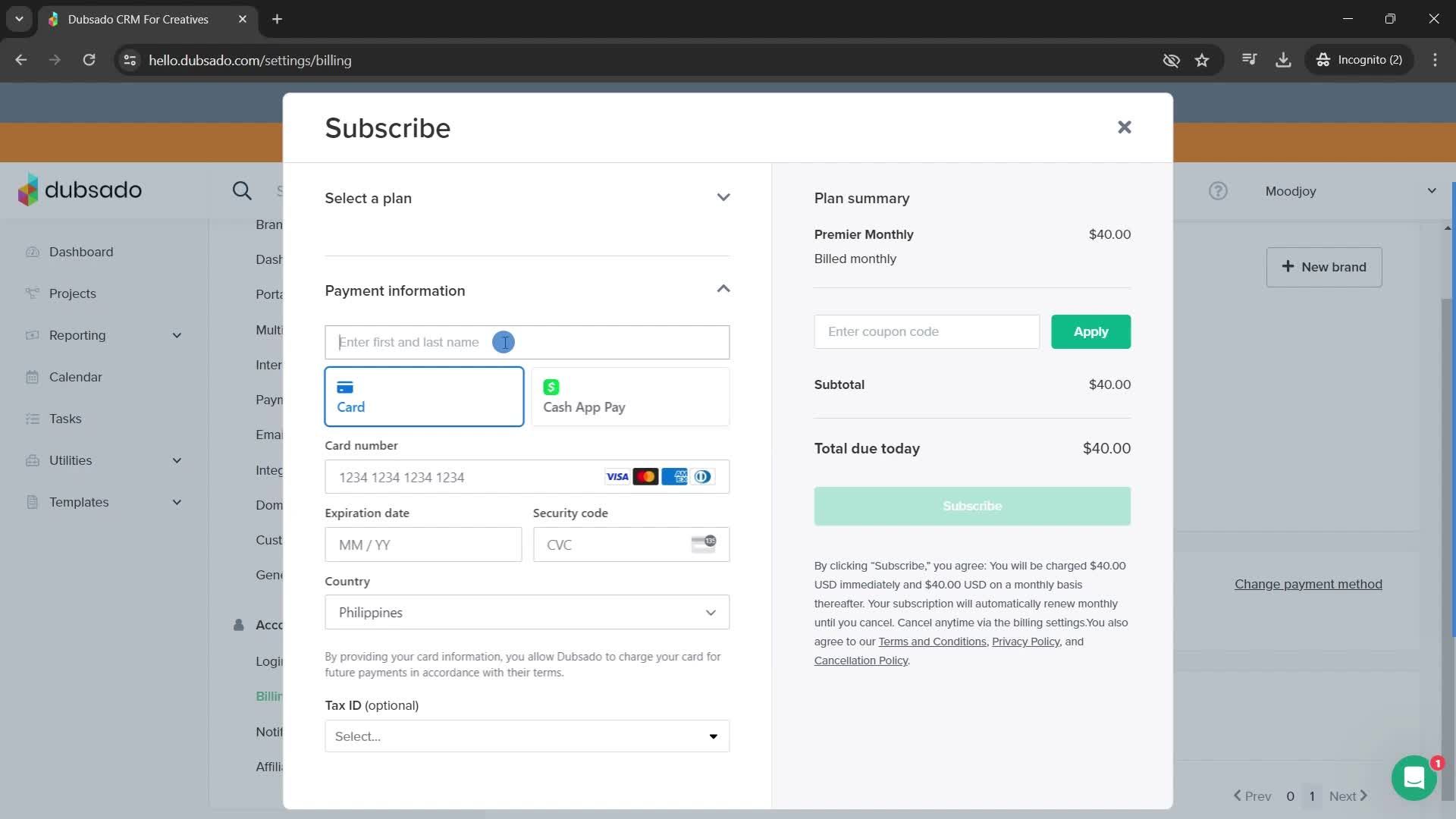Screen dimensions: 1456x819
Task: Select page 0 in pagination
Action: [x=1290, y=796]
